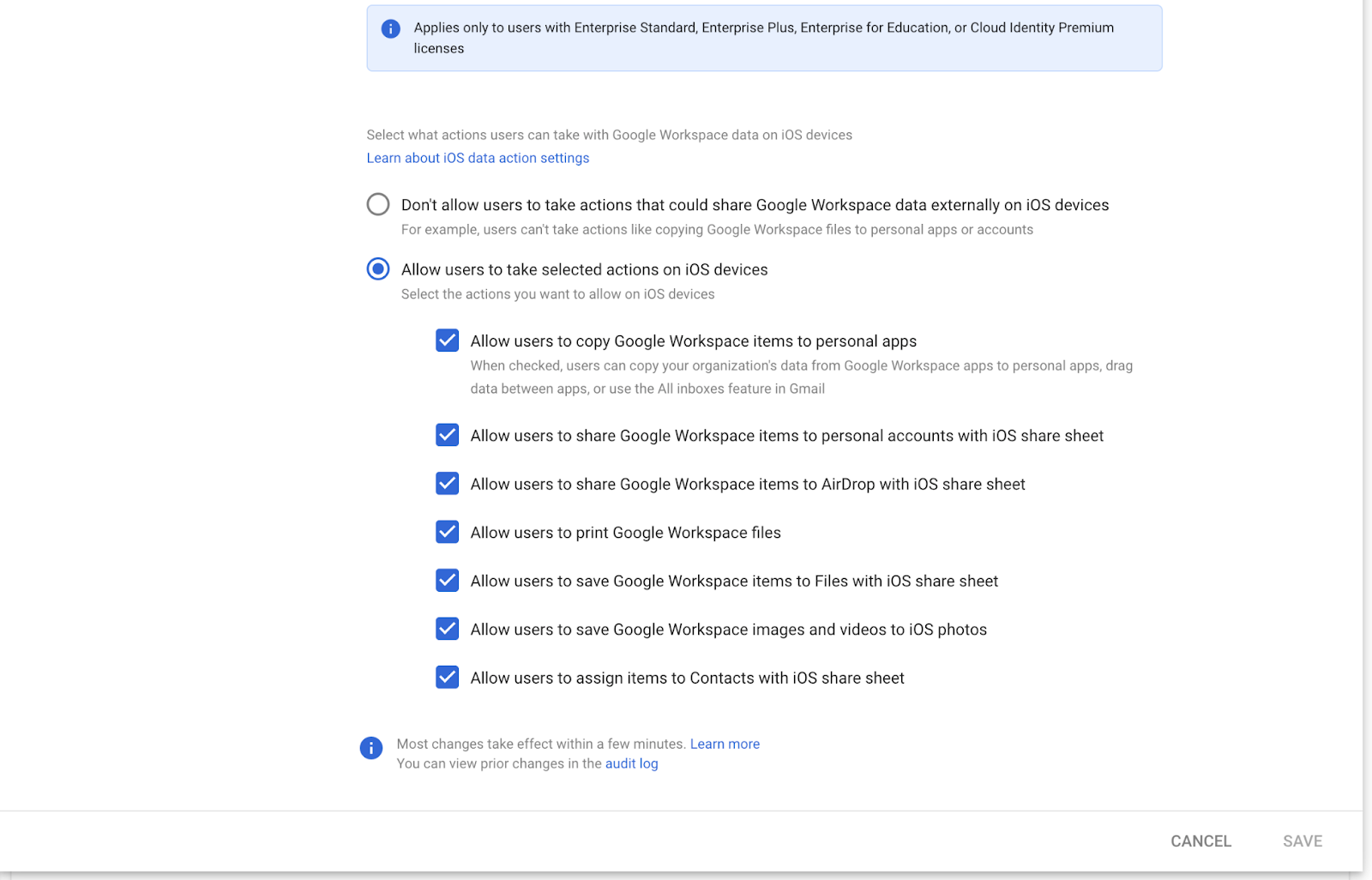The image size is (1372, 880).
Task: Uncheck copy Google Workspace items to personal apps
Action: pyautogui.click(x=447, y=341)
